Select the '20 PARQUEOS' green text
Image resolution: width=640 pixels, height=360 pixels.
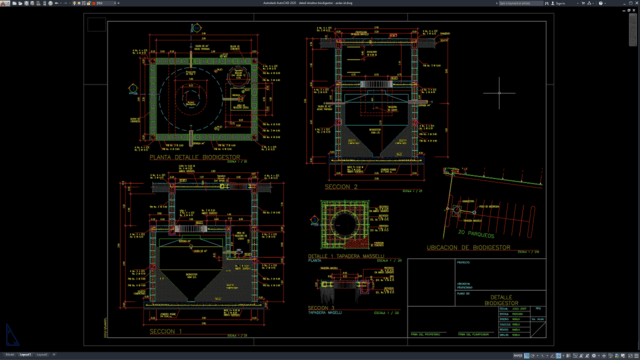click(x=476, y=233)
